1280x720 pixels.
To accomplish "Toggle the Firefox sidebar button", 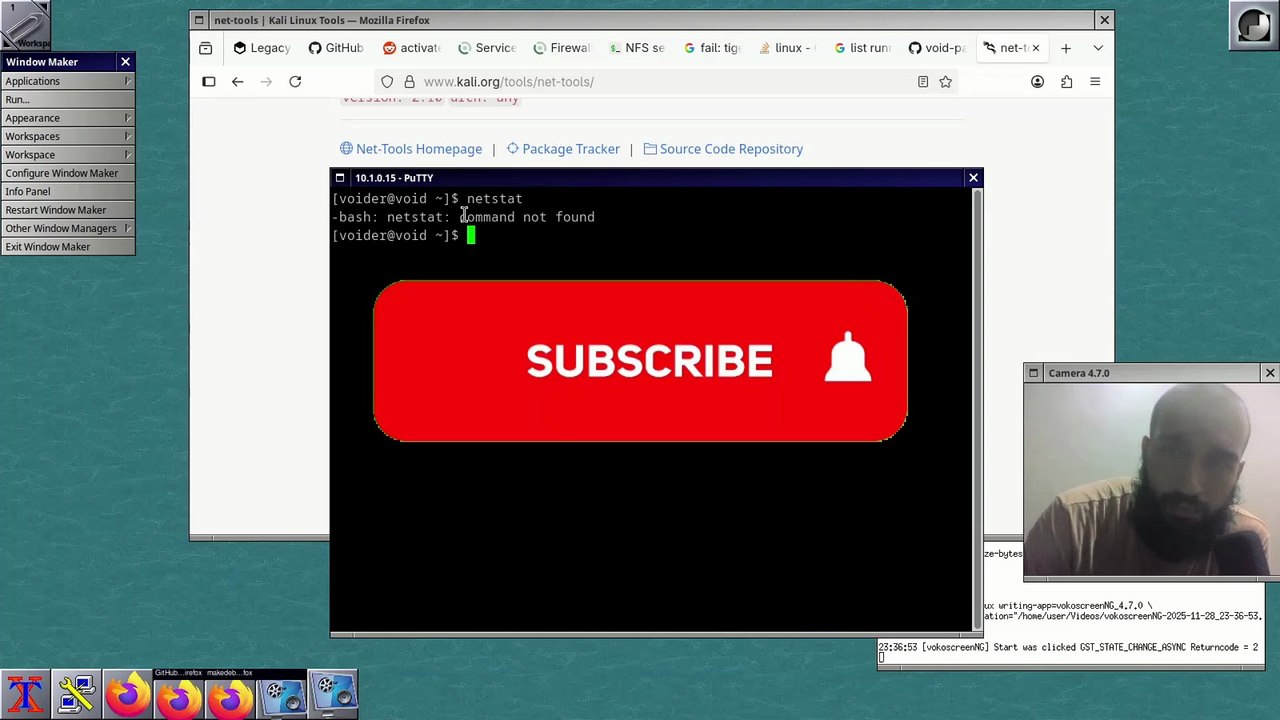I will [209, 81].
